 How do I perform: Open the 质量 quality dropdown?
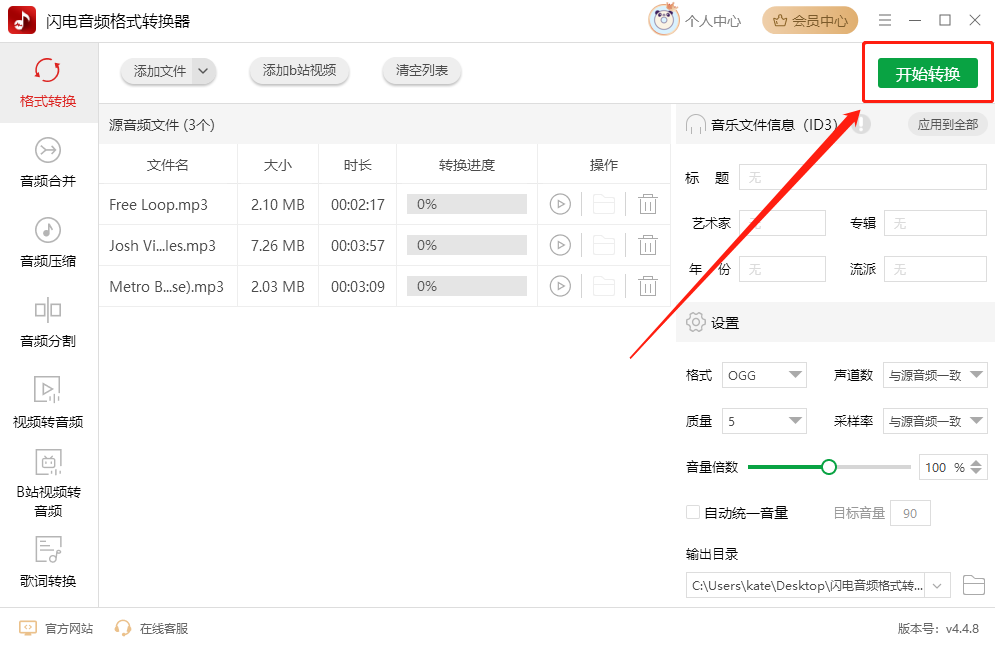(764, 421)
